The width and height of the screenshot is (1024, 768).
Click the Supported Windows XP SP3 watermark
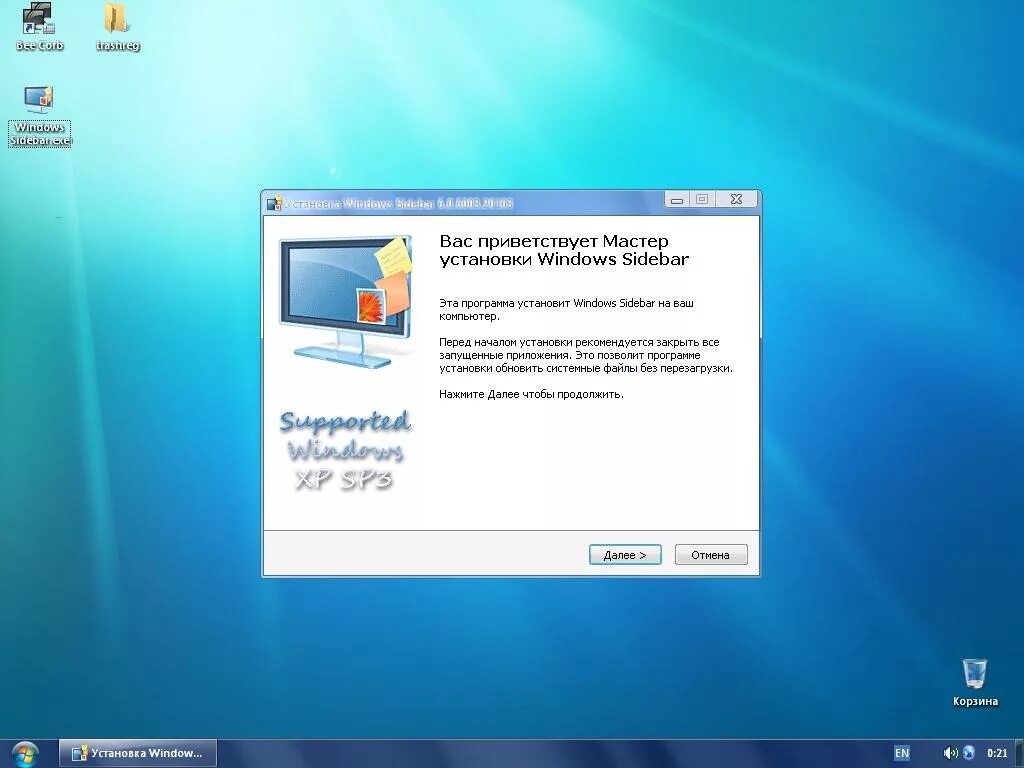(x=345, y=450)
